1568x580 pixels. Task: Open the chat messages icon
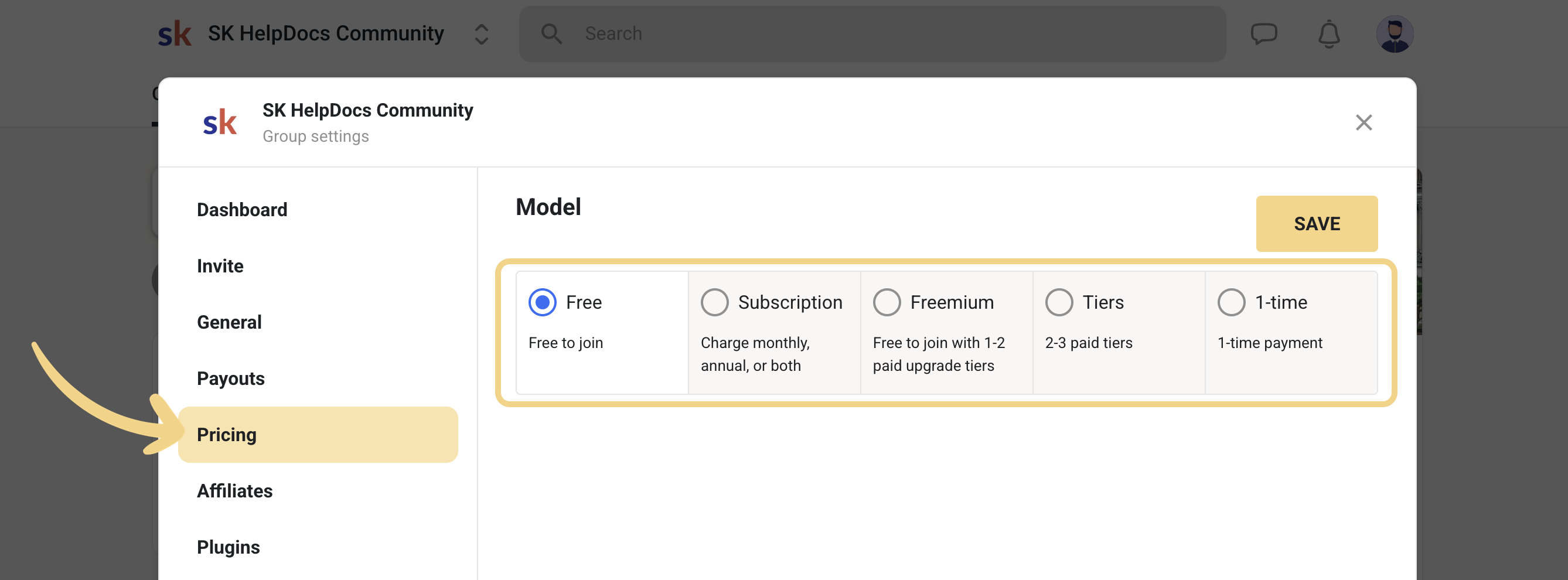[x=1264, y=33]
